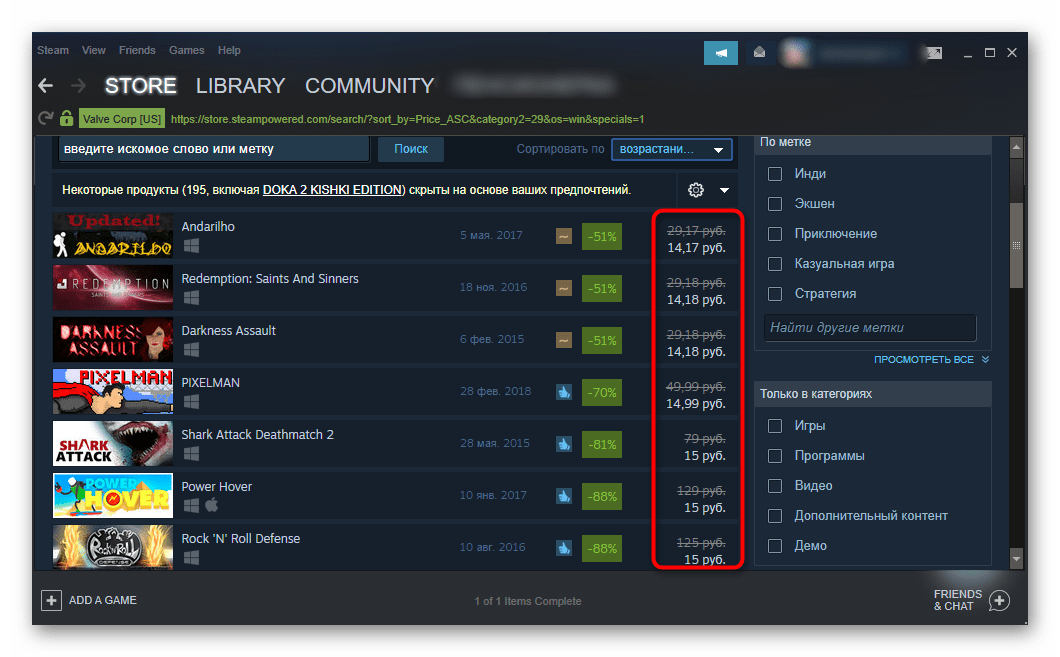Switch to the LIBRARY tab

240,86
